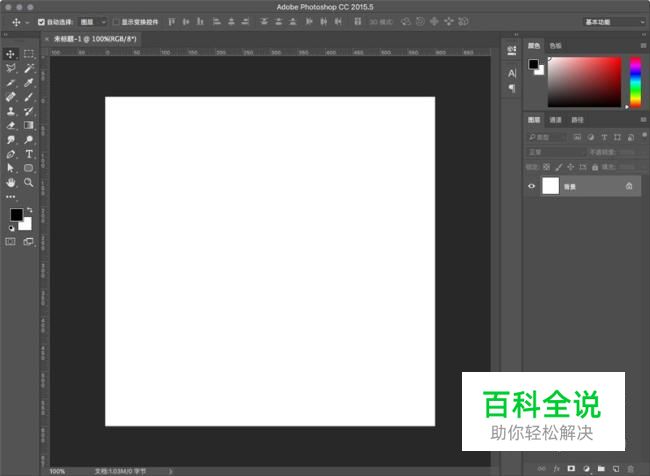Select the Horizontal Type tool
The height and width of the screenshot is (476, 650).
[29, 155]
